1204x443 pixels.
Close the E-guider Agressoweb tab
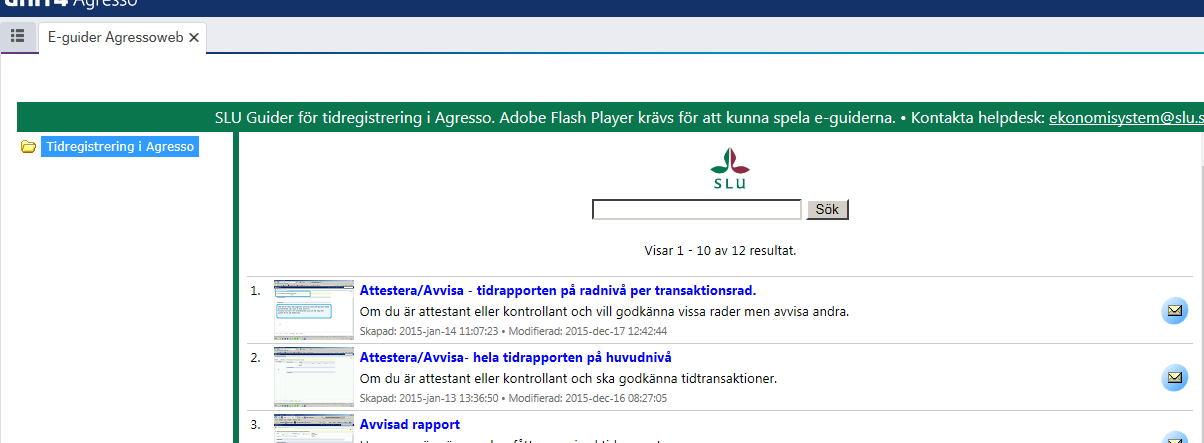point(194,37)
